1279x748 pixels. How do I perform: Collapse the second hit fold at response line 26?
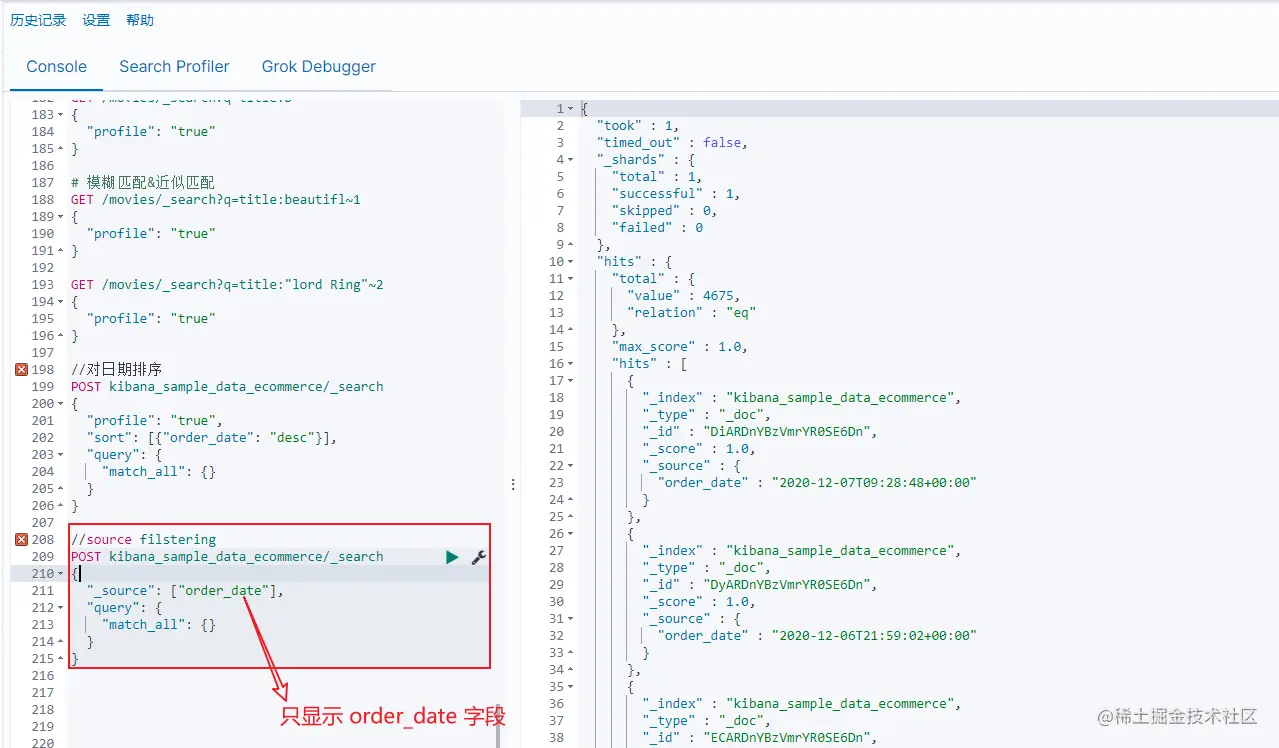pos(570,533)
